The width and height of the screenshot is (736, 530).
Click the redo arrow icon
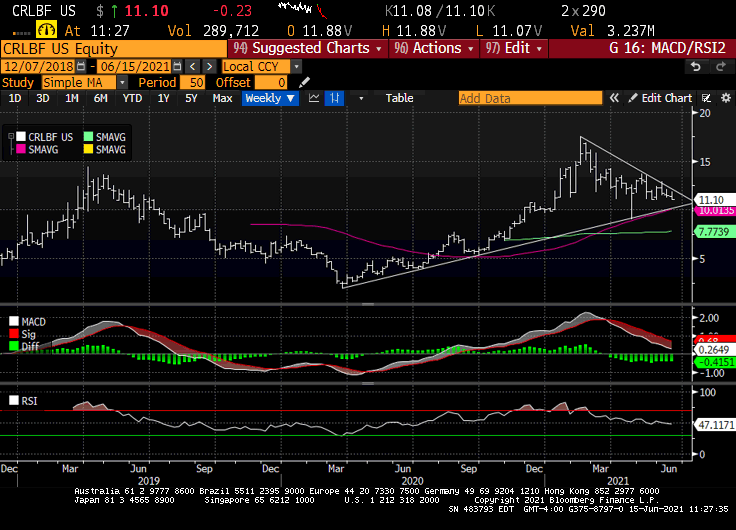(x=721, y=67)
